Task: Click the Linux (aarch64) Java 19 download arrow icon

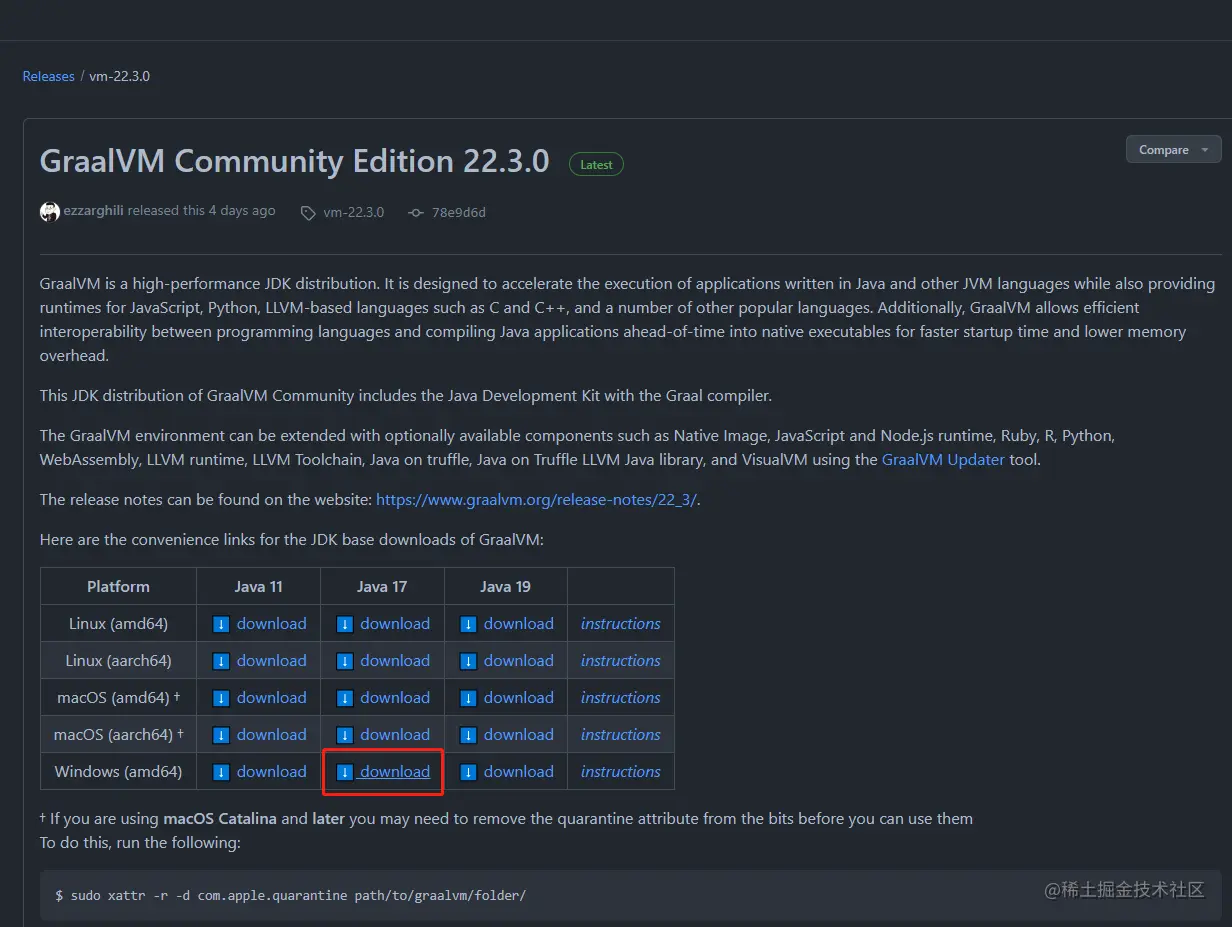Action: point(468,661)
